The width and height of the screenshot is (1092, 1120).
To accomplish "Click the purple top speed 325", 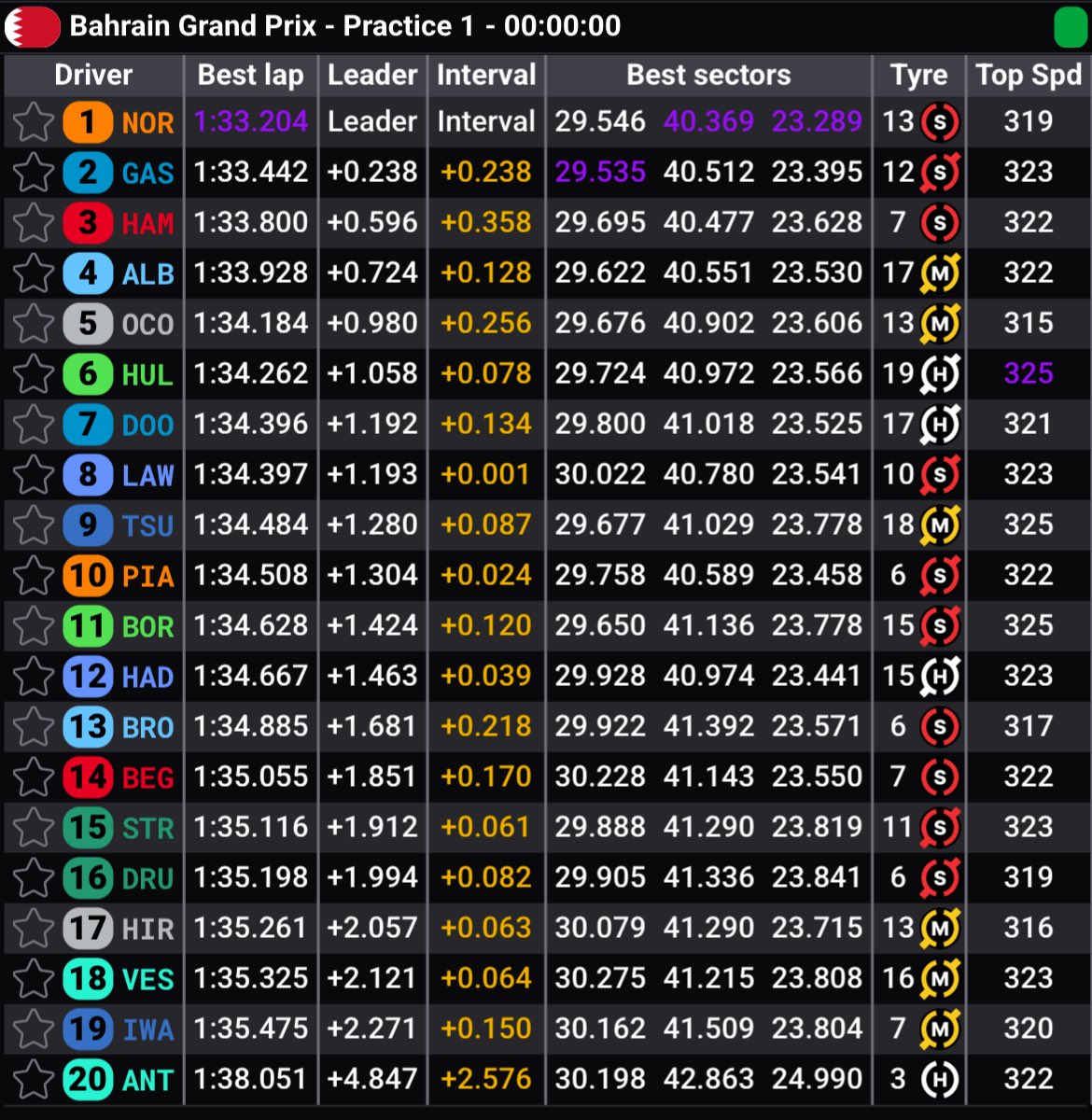I will (1029, 373).
